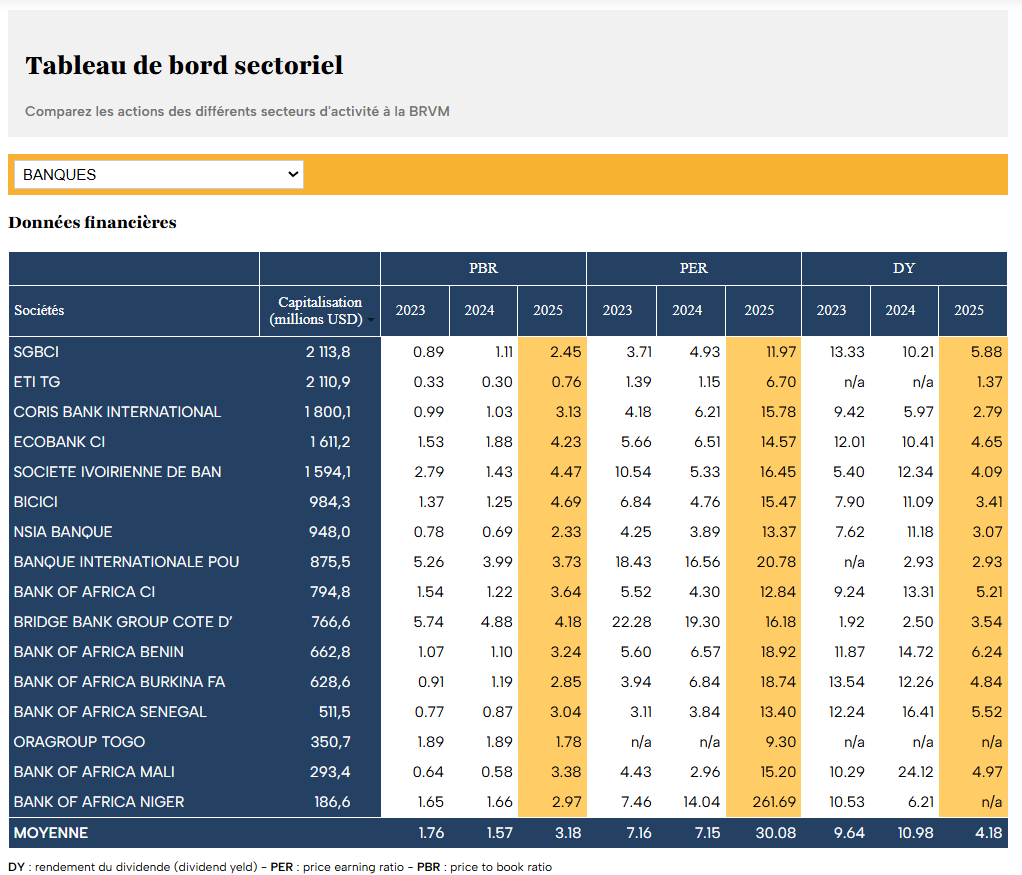Sort by Capitalisation column arrow
The image size is (1022, 875).
tap(371, 320)
